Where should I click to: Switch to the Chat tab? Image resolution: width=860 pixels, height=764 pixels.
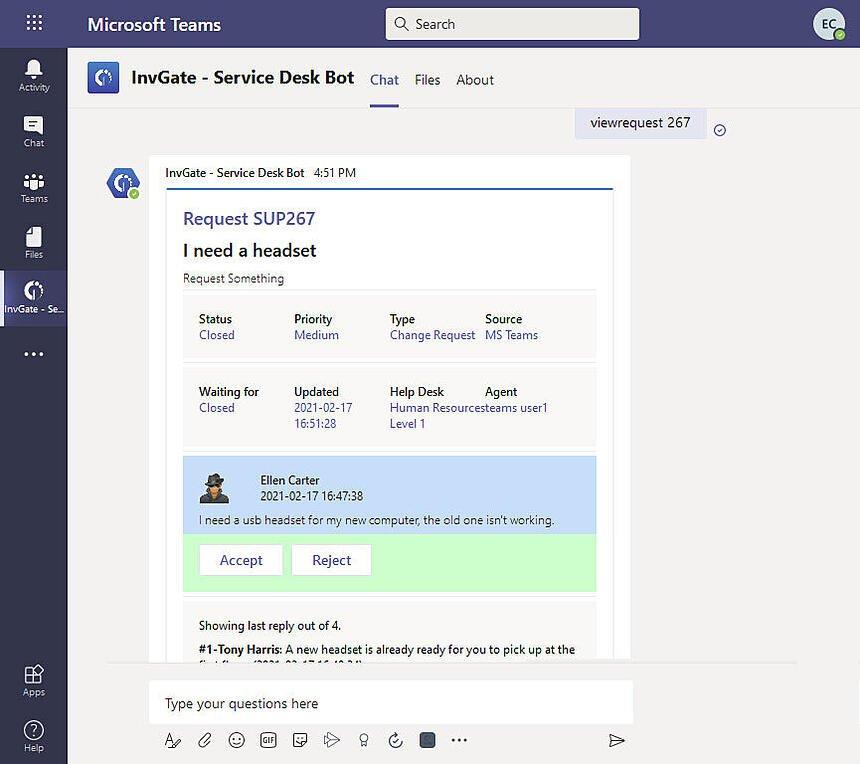tap(384, 80)
